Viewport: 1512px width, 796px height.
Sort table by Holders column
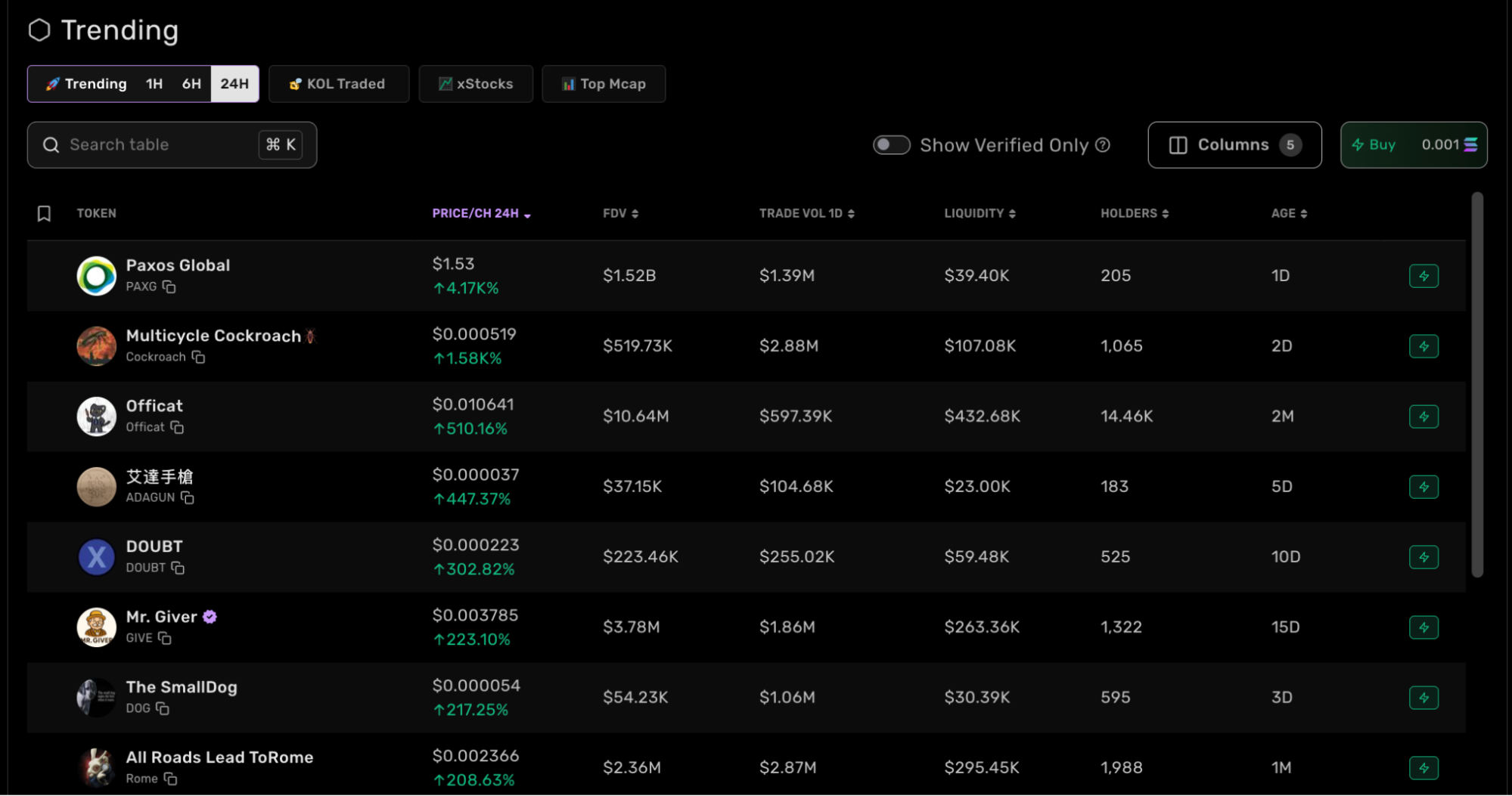click(1134, 214)
